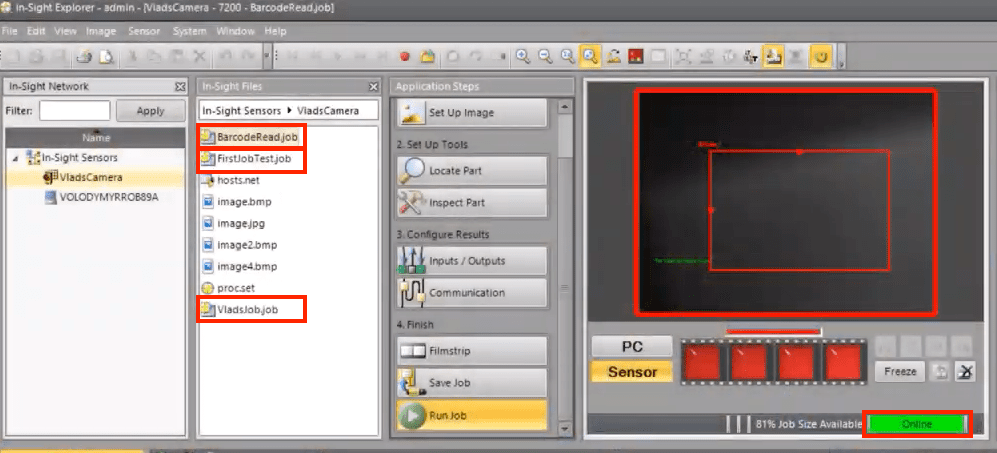Screen dimensions: 997x453
Task: Open the Edit menu
Action: (36, 31)
